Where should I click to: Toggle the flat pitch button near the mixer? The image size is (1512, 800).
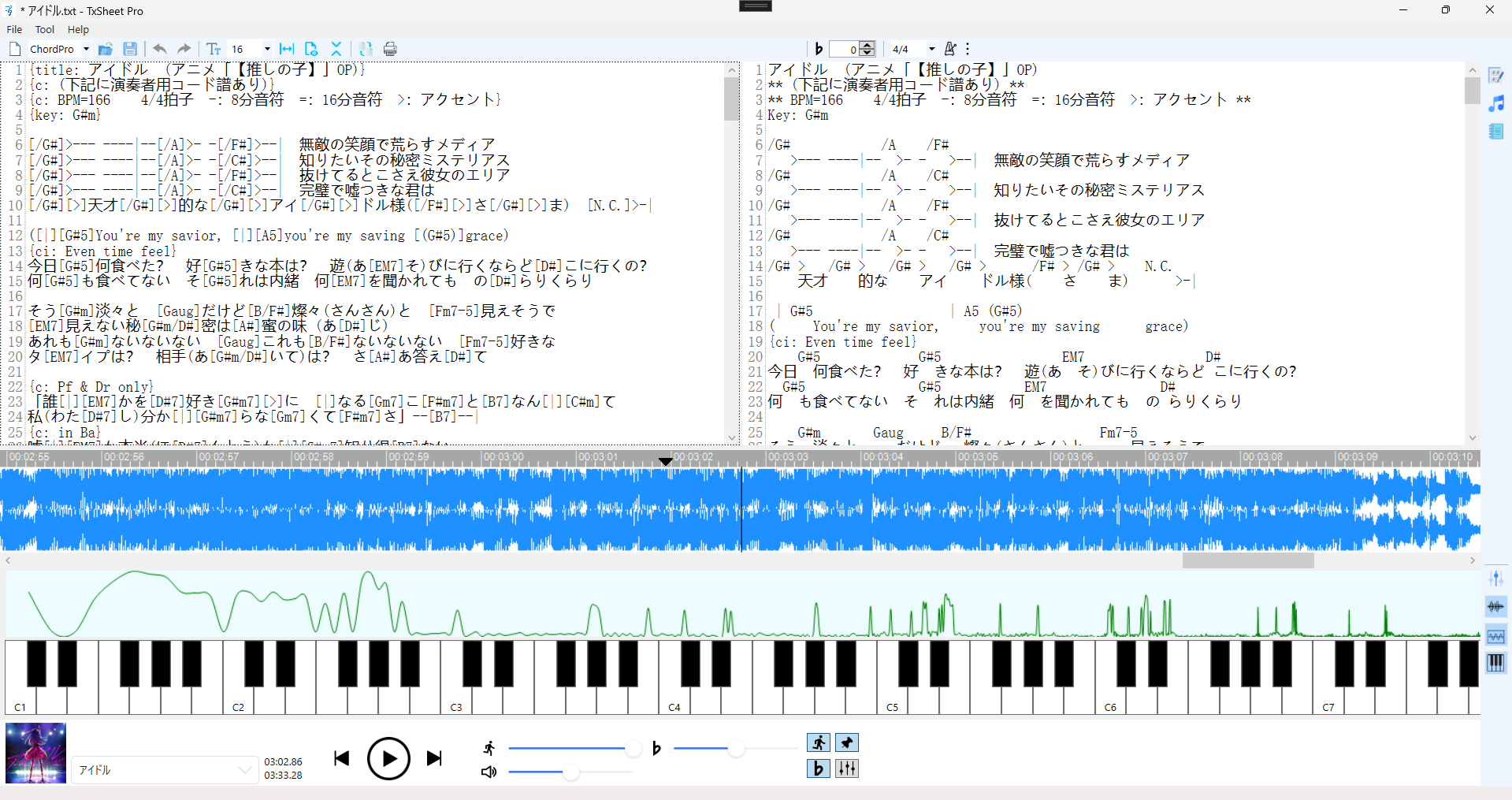(x=819, y=768)
